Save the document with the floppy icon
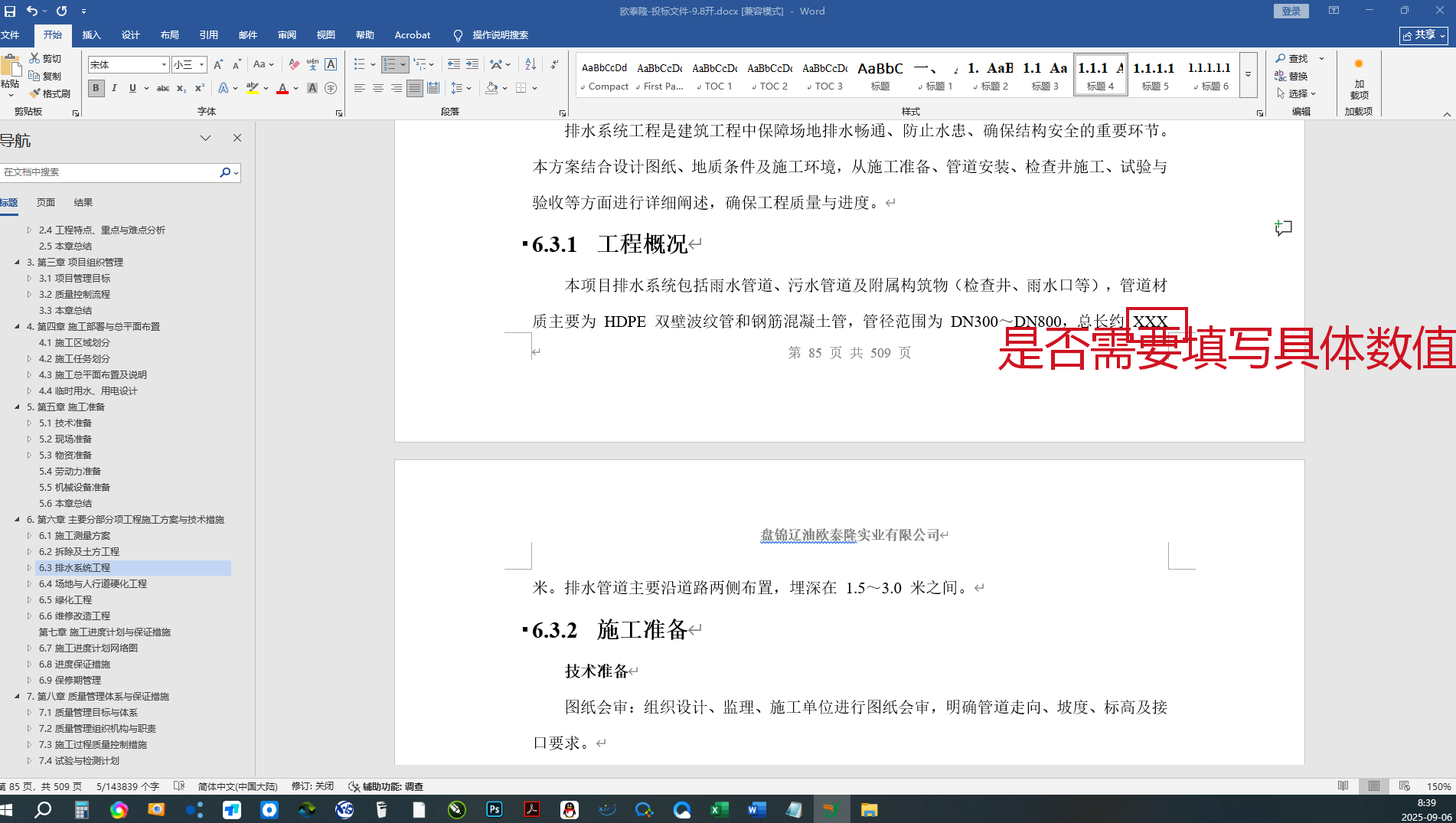The height and width of the screenshot is (823, 1456). coord(10,11)
